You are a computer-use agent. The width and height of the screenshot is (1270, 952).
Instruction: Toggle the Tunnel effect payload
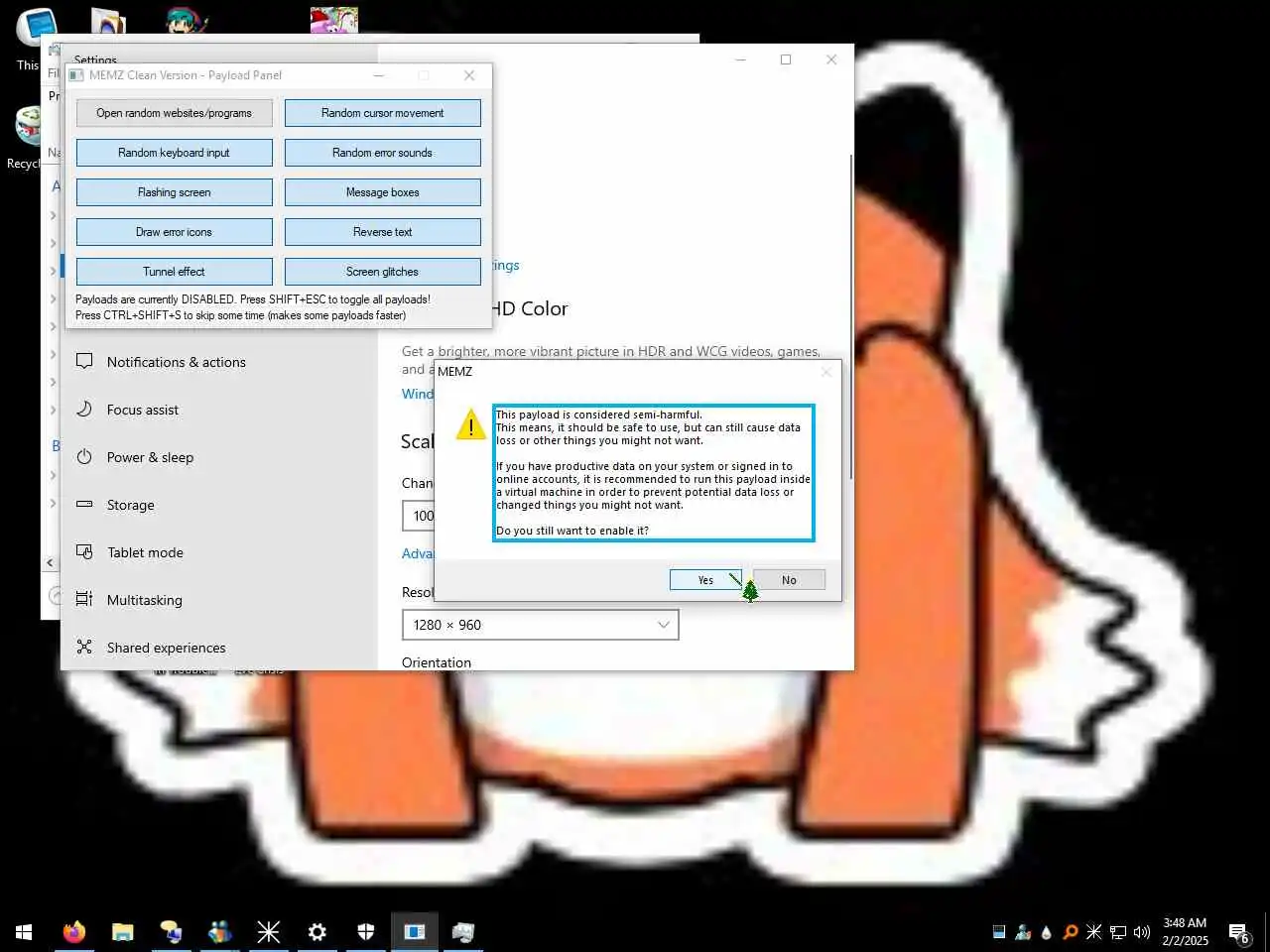[x=175, y=272]
